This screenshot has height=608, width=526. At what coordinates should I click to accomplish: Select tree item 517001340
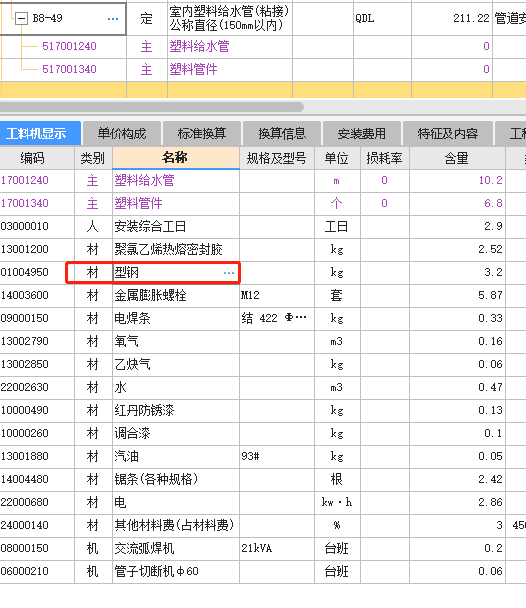tap(69, 69)
